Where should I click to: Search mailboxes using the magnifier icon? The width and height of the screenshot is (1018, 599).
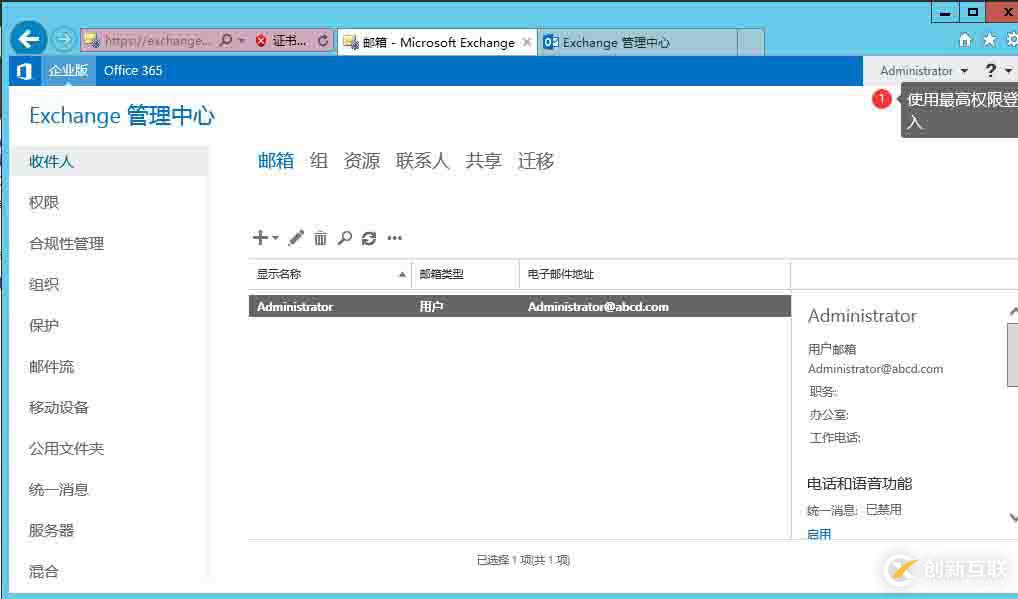click(345, 238)
